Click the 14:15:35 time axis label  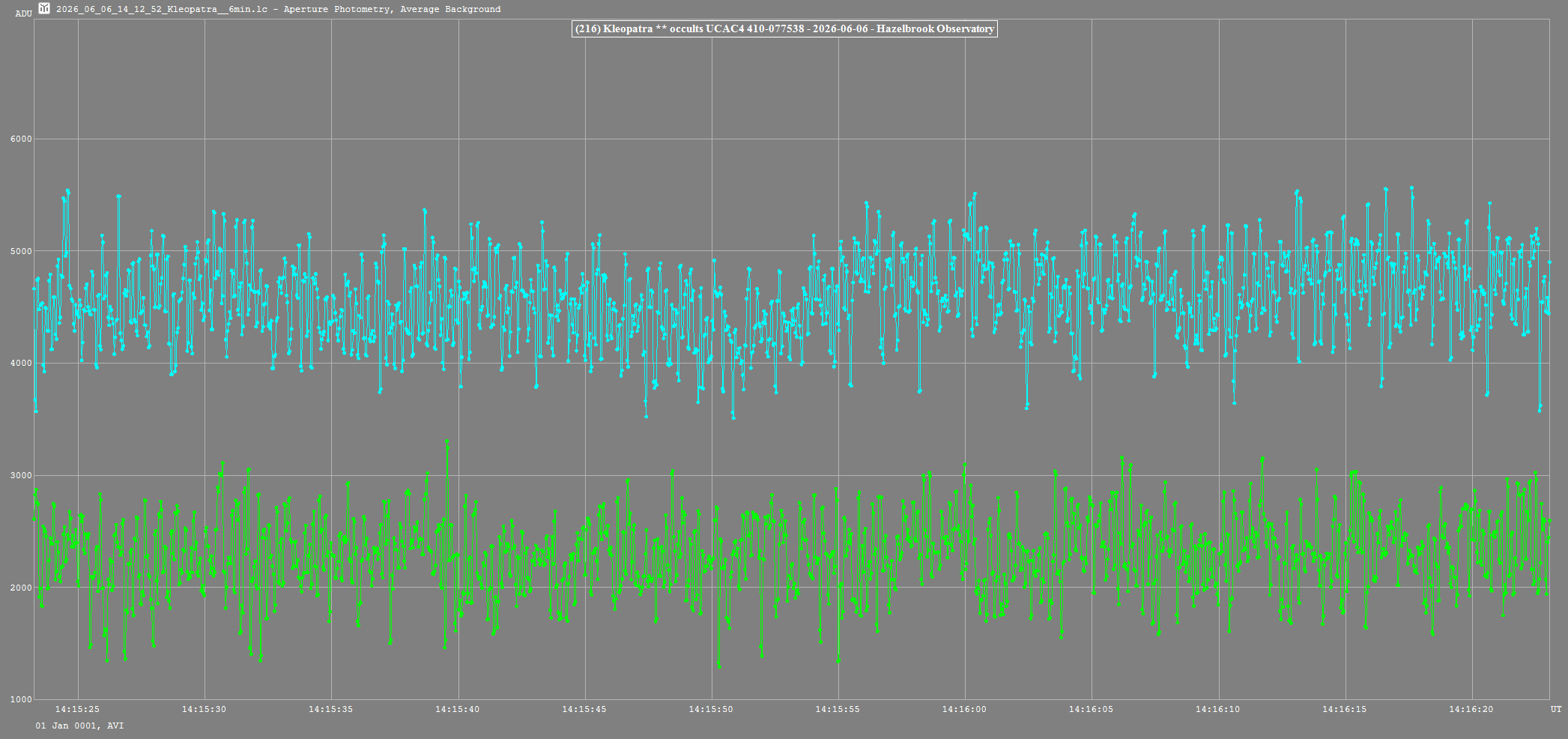coord(330,709)
